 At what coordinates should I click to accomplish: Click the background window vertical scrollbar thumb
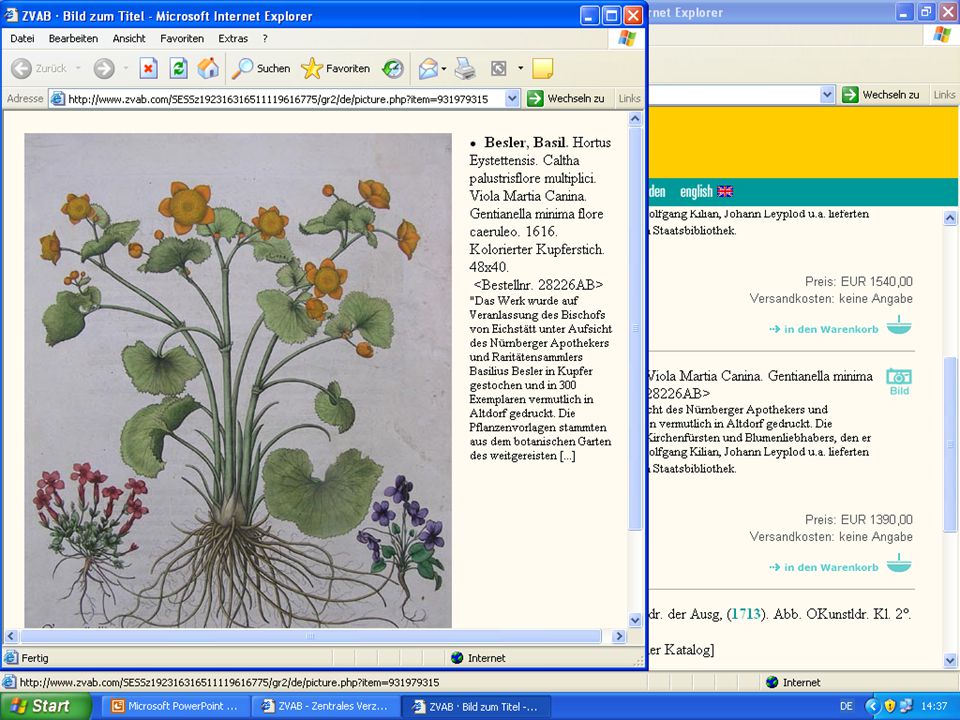(950, 444)
